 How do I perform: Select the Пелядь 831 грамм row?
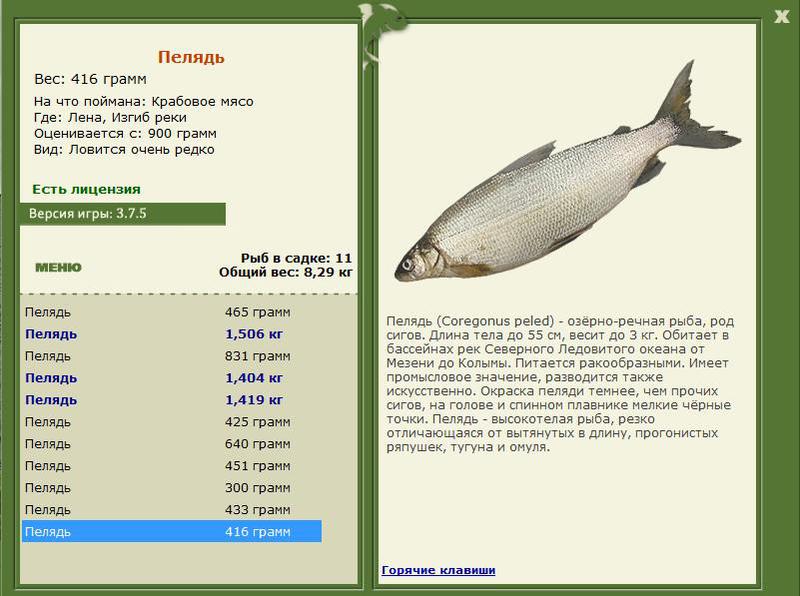click(171, 356)
